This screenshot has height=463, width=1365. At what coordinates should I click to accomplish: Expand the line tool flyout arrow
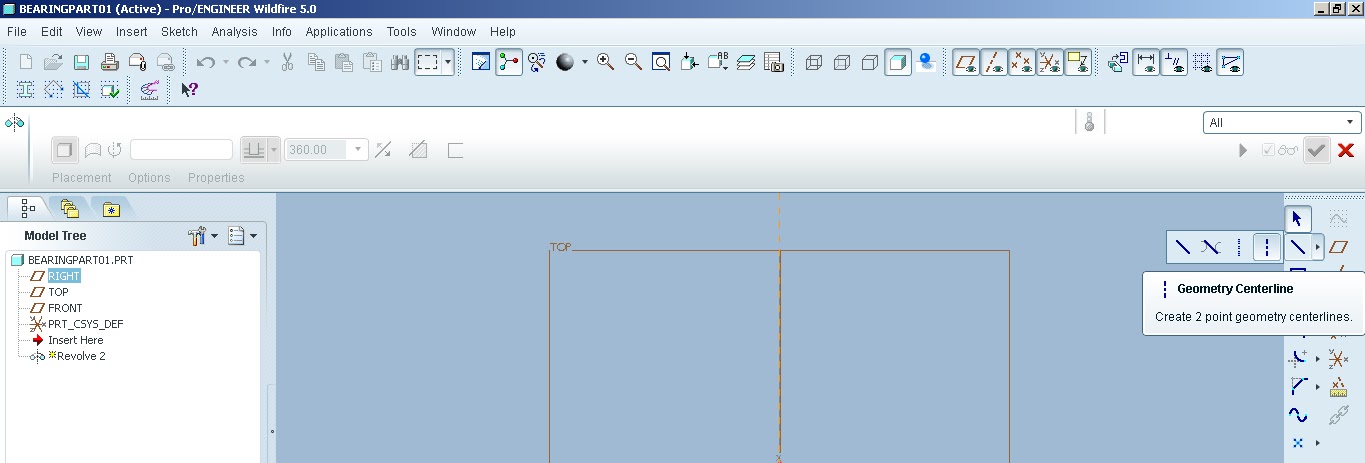(x=1318, y=246)
